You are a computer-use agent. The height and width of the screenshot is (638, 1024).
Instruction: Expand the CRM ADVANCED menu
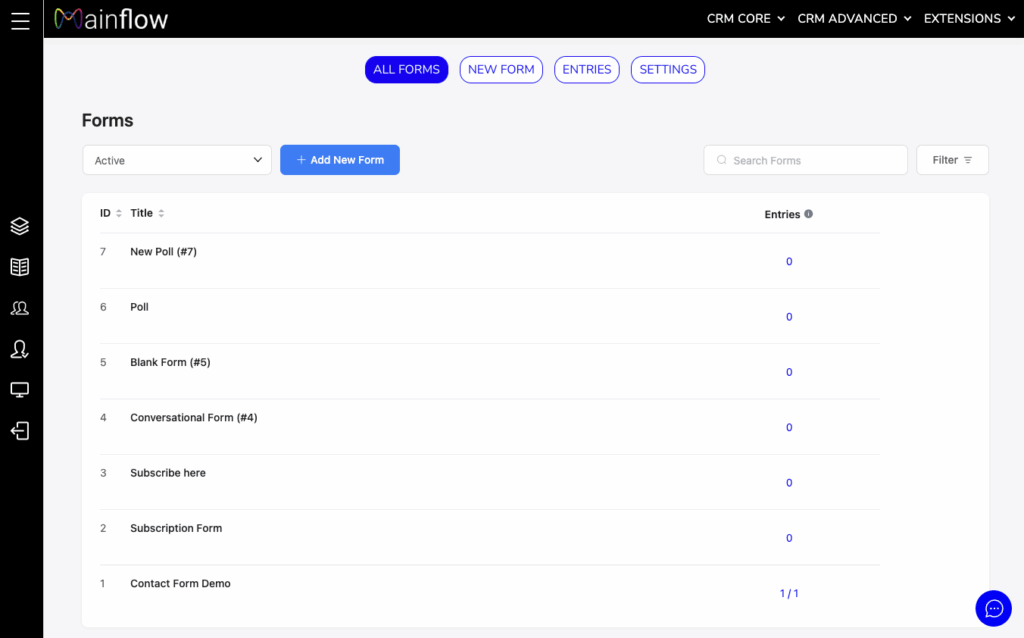click(x=854, y=19)
